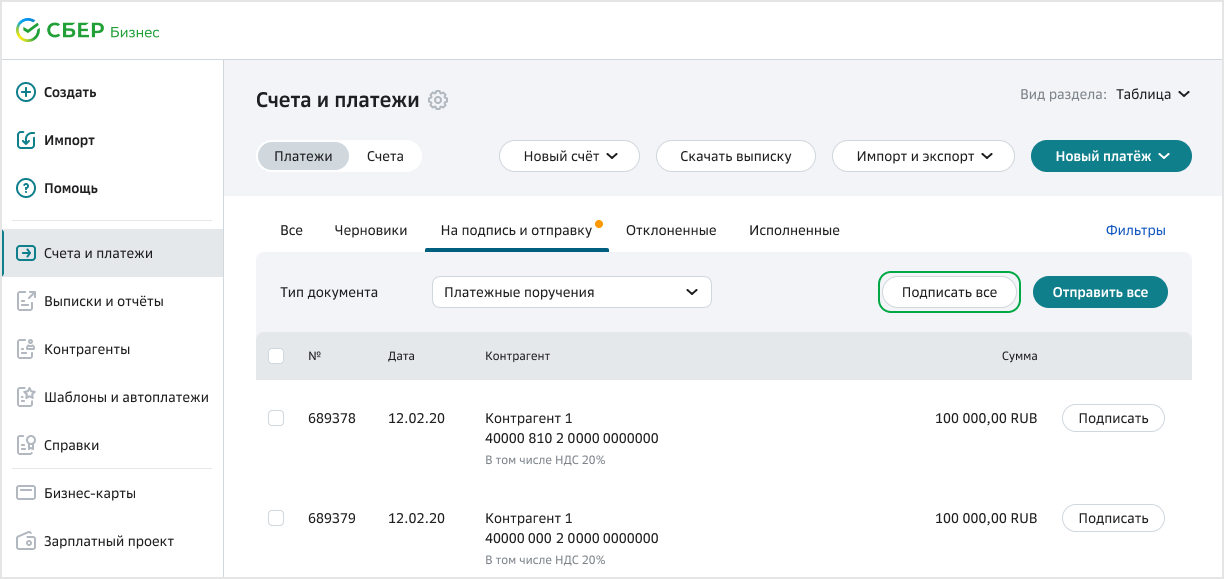Click the Sber logo icon
Viewport: 1224px width, 579px height.
click(x=28, y=31)
